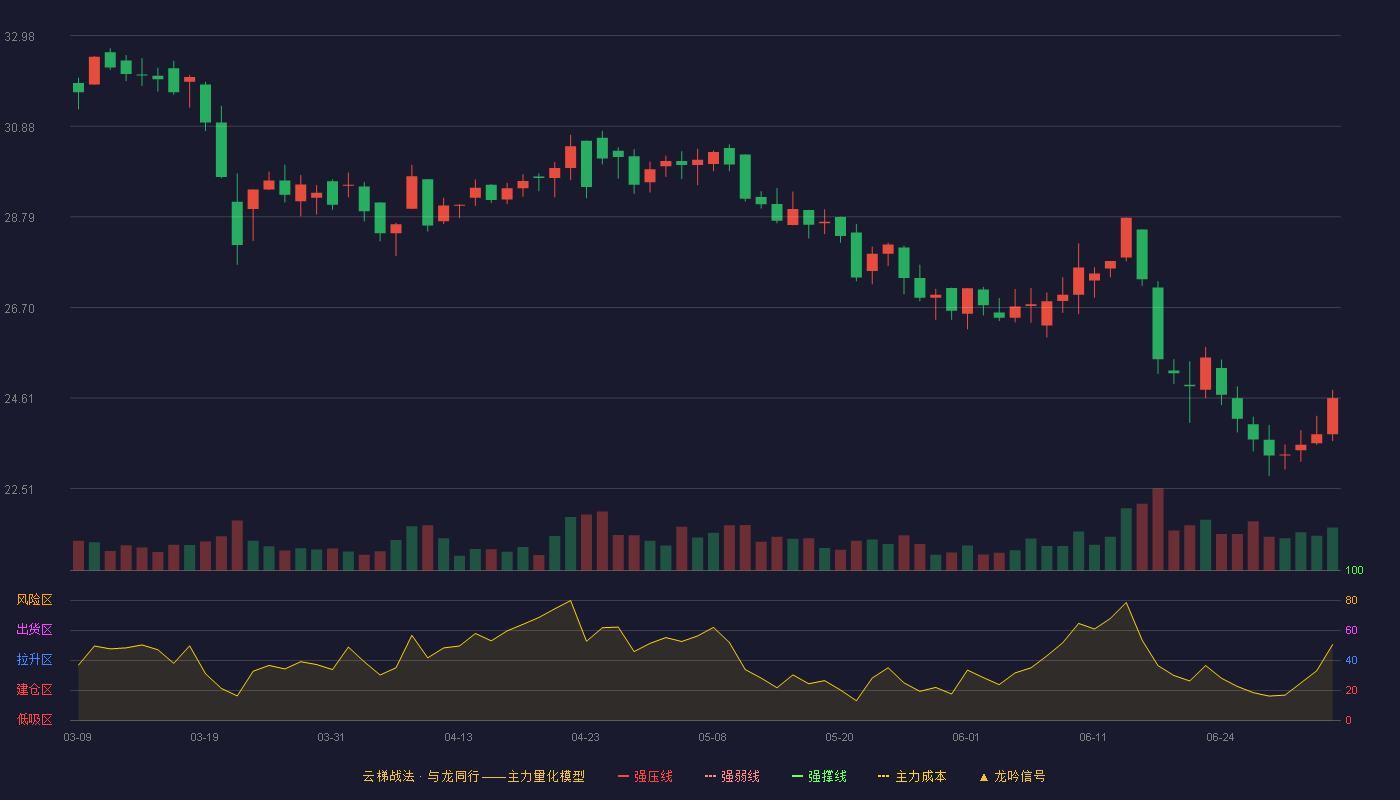
Task: Select the first green candlestick above 03-09
Action: point(78,88)
